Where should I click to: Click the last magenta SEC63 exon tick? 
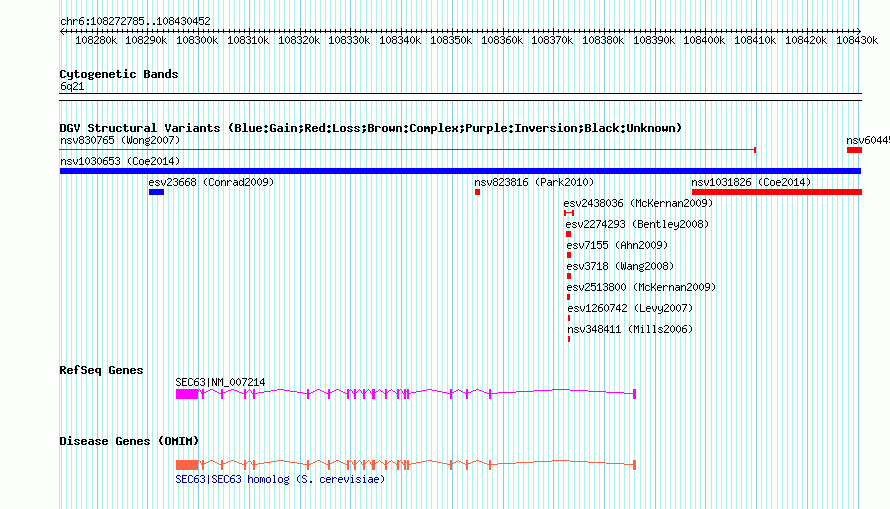pyautogui.click(x=635, y=394)
